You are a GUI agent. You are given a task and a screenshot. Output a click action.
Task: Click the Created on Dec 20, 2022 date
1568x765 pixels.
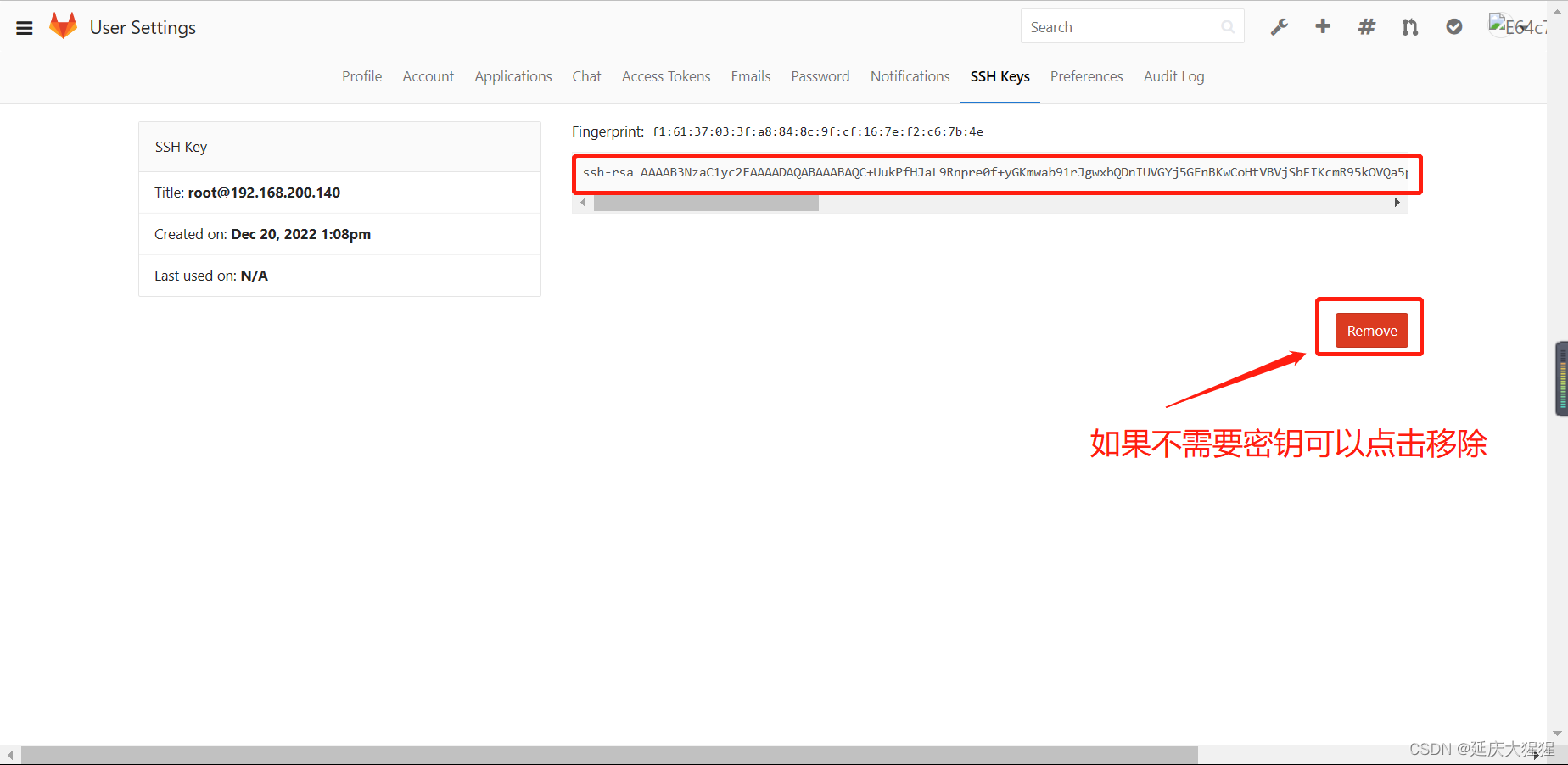point(300,234)
